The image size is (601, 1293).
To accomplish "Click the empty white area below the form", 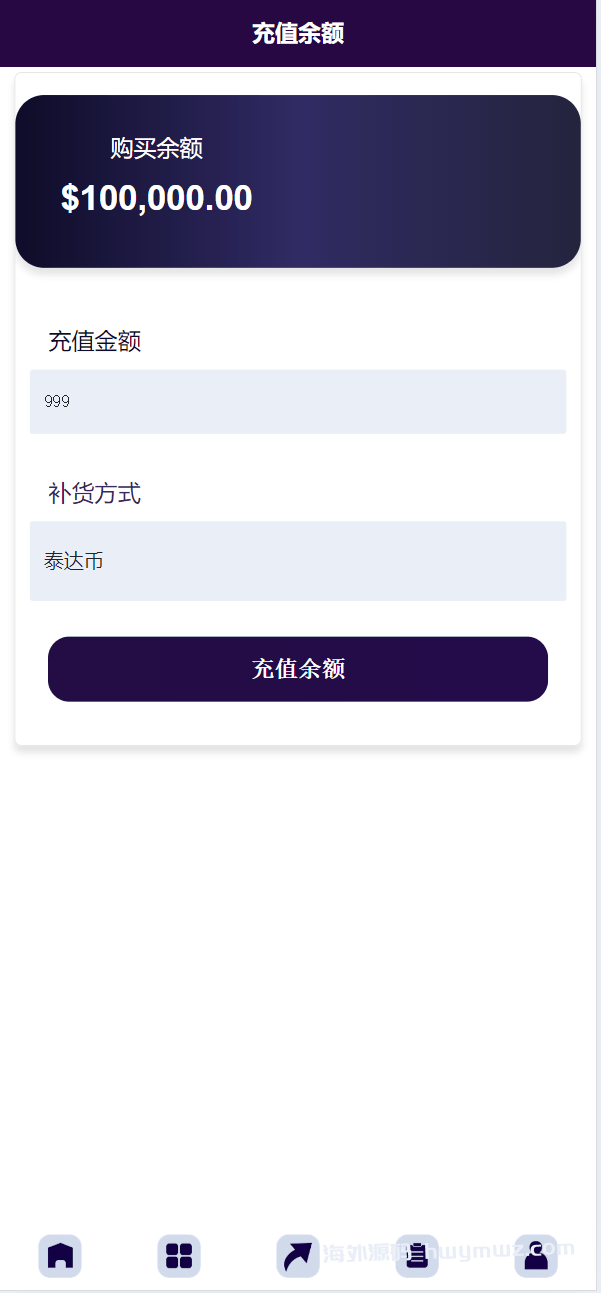I will click(x=298, y=950).
